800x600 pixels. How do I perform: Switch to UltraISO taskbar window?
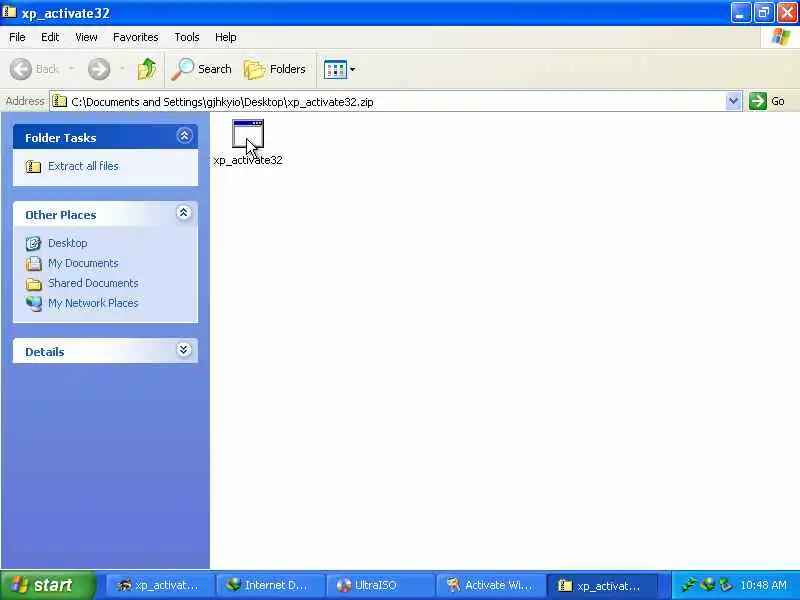coord(381,585)
